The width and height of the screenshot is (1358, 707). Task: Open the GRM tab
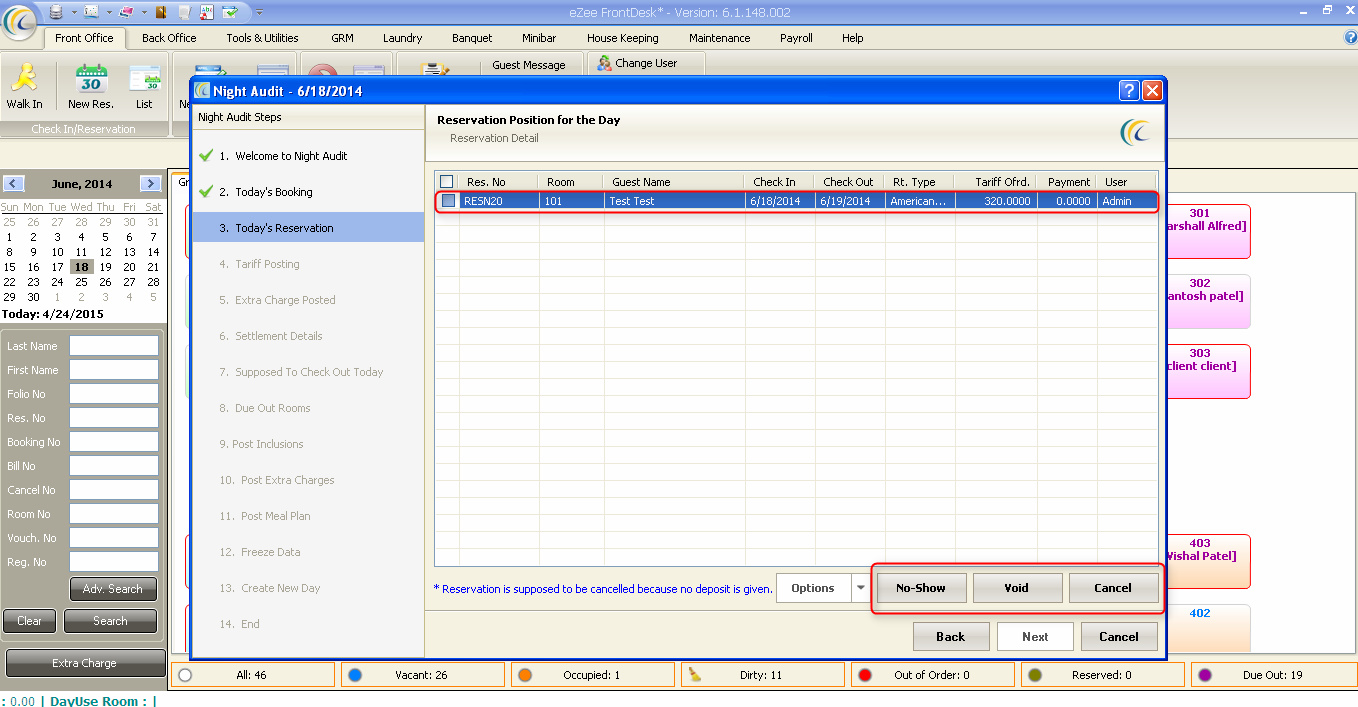click(x=342, y=38)
